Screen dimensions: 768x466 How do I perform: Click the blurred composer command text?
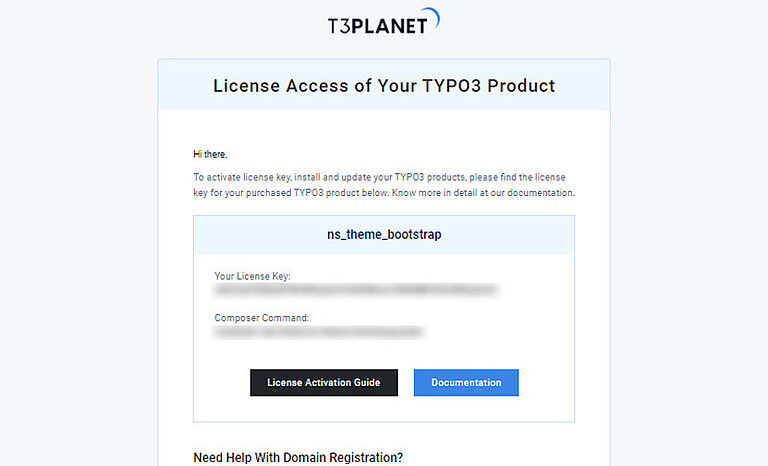319,331
